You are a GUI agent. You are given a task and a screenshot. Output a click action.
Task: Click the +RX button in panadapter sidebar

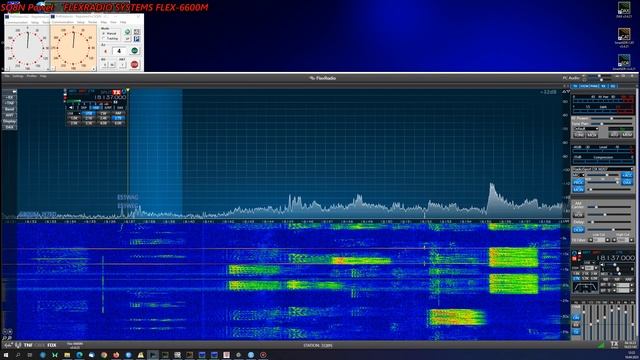(x=9, y=98)
